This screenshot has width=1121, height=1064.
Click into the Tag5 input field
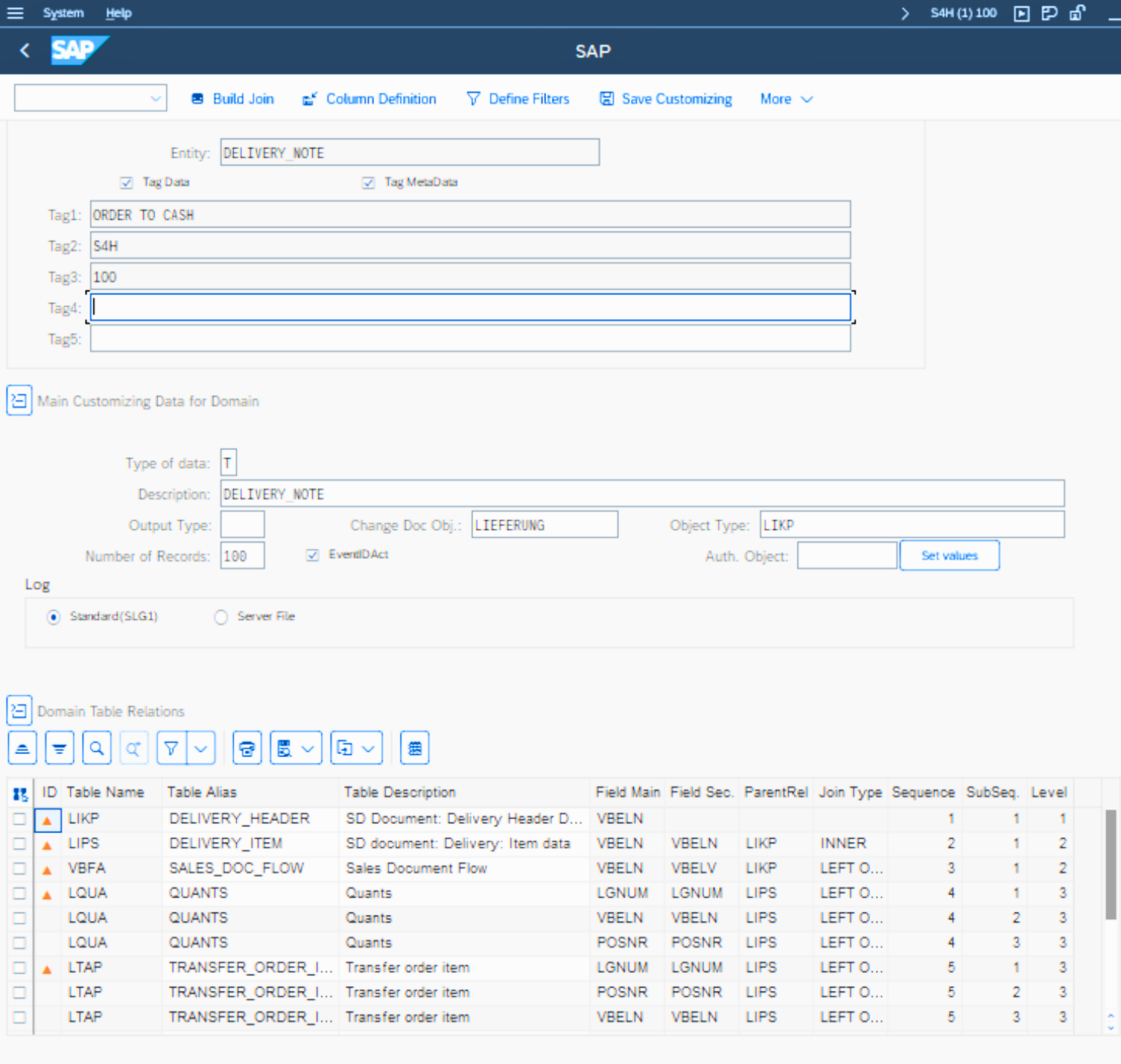coord(470,339)
